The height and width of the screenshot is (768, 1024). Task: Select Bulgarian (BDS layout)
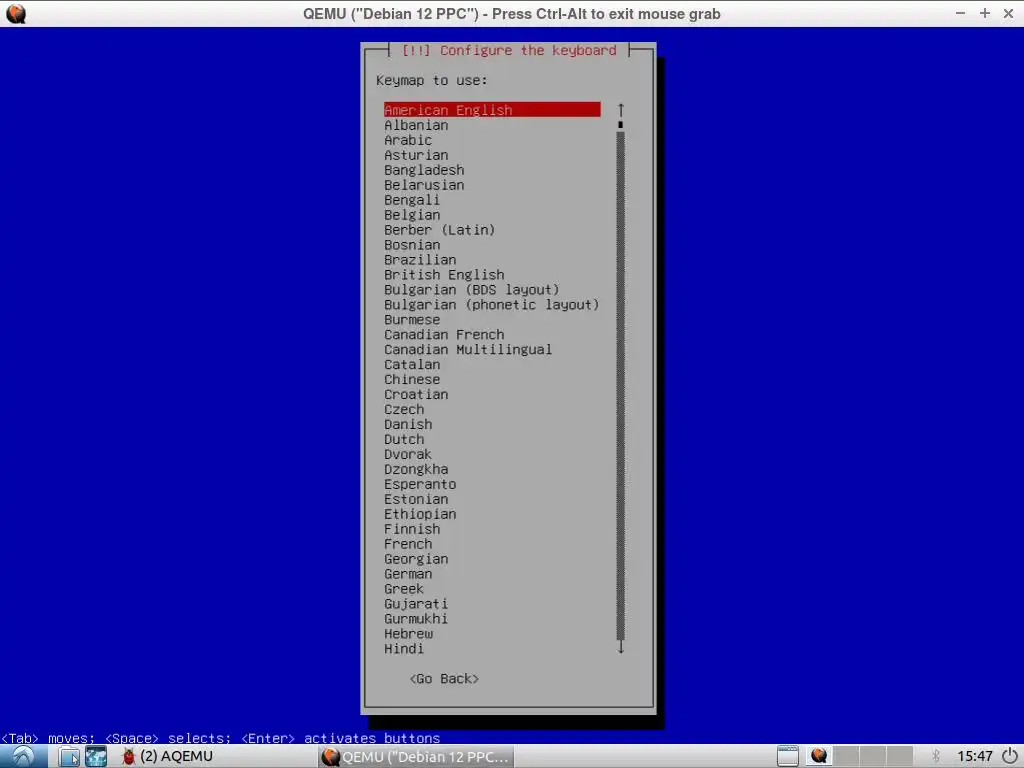(x=472, y=290)
